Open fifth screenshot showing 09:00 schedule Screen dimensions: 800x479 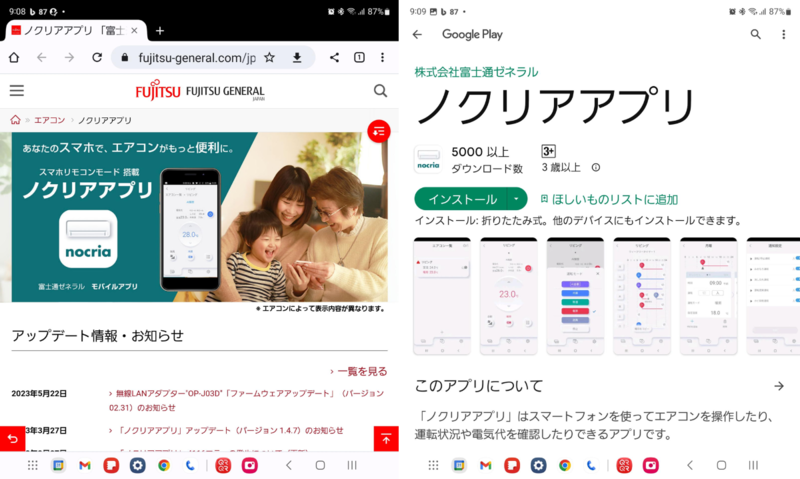[x=709, y=296]
